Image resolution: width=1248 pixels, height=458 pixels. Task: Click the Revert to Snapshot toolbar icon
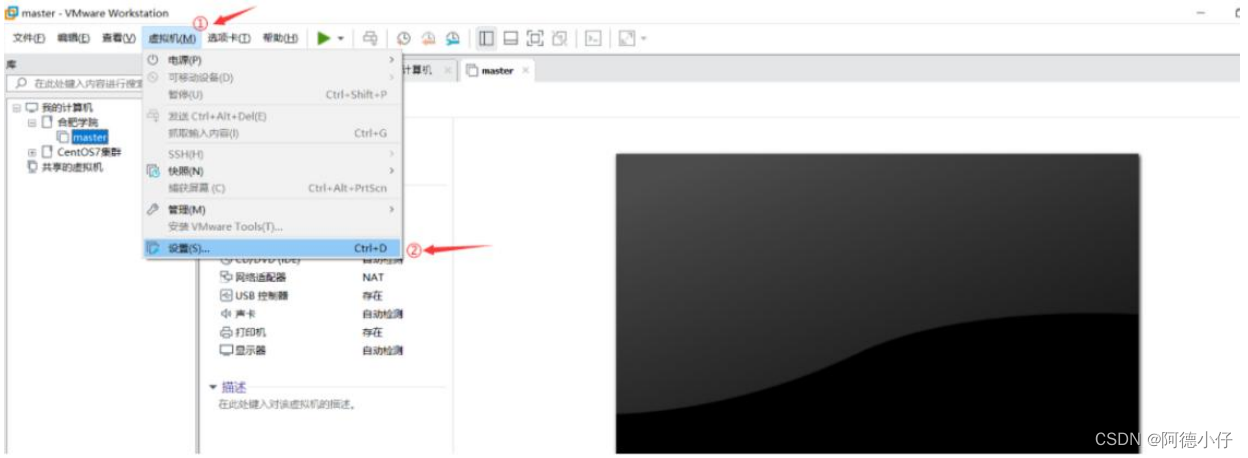(x=428, y=38)
